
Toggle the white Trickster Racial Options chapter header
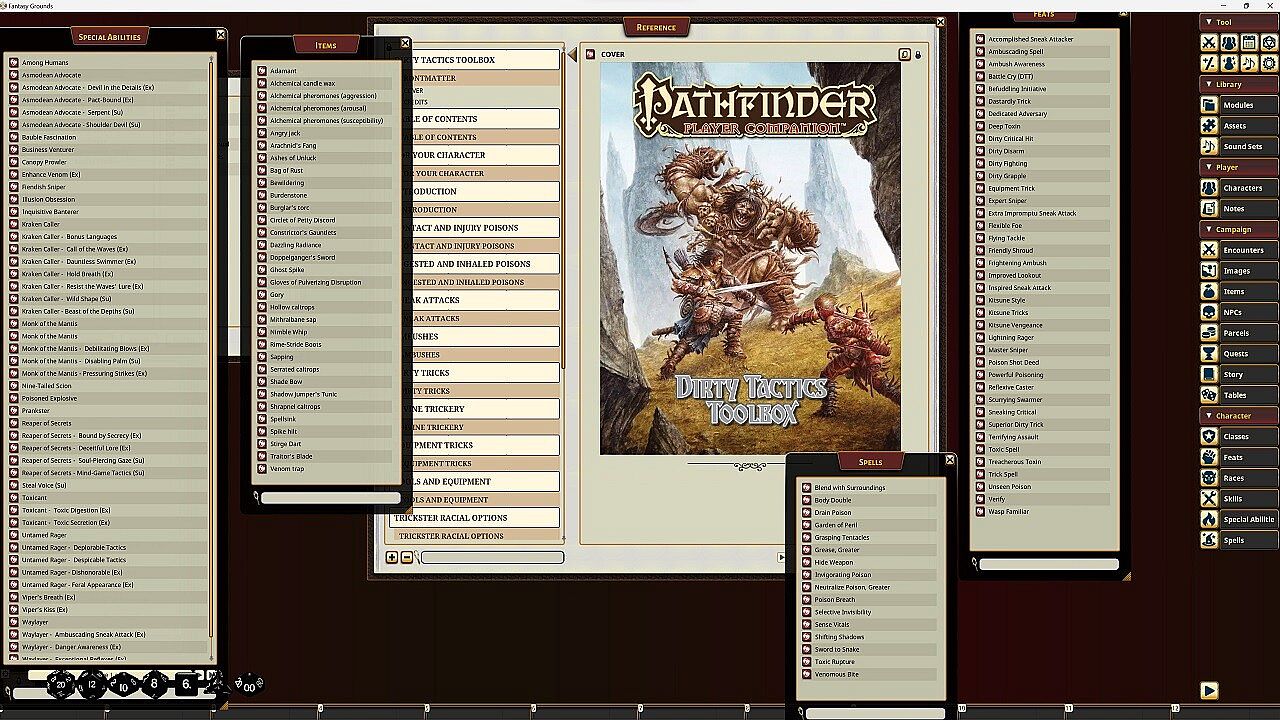coord(474,518)
